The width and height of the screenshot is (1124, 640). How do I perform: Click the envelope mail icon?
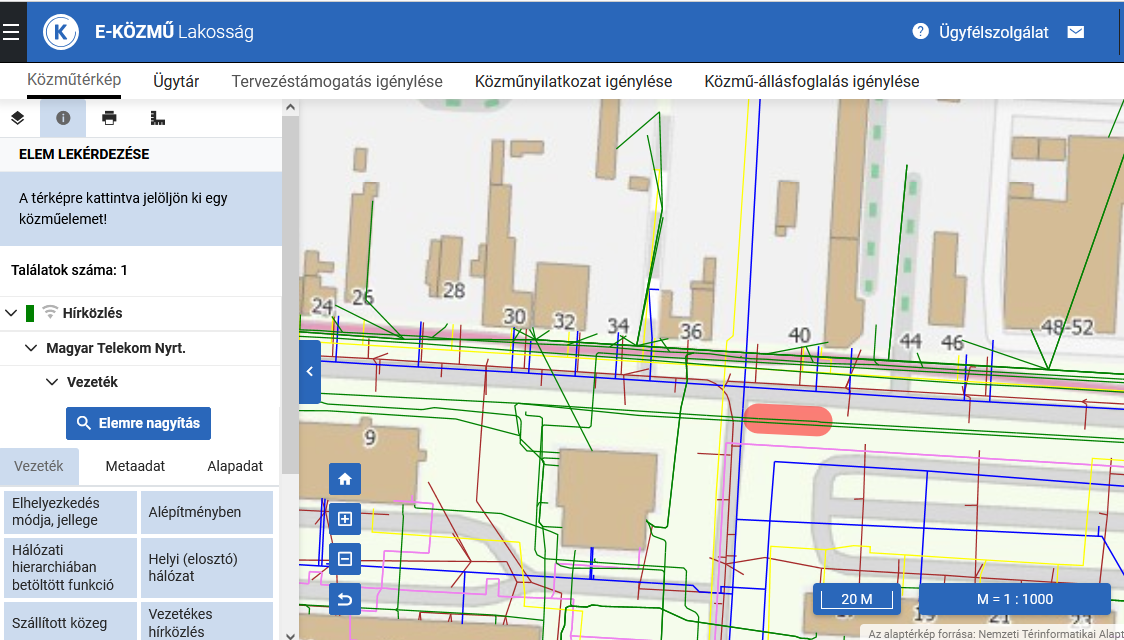[1076, 32]
